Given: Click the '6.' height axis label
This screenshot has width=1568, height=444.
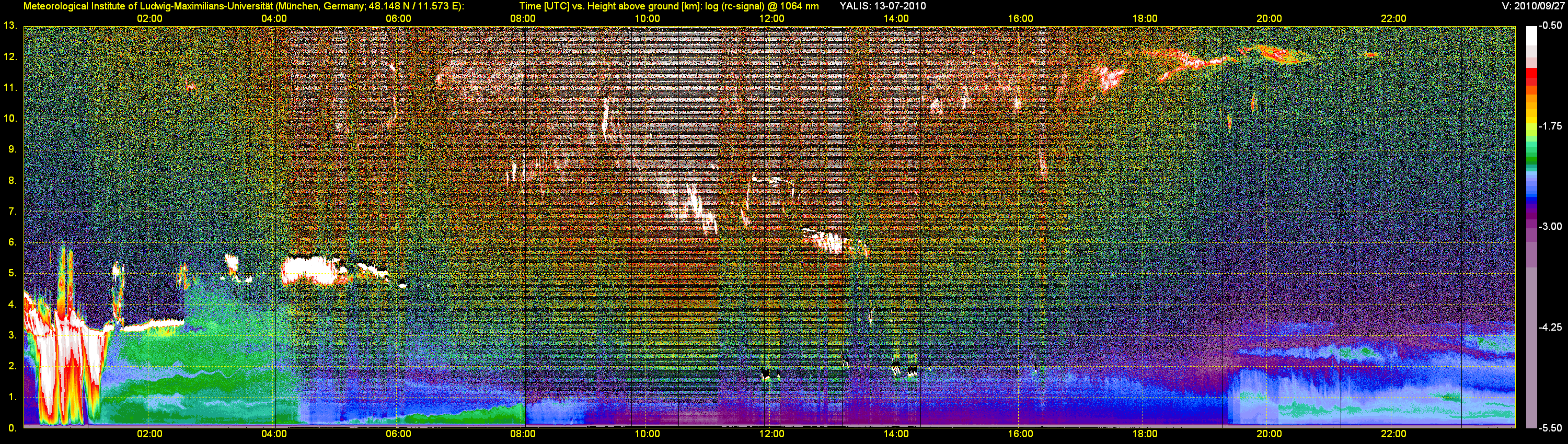Looking at the screenshot, I should 12,242.
